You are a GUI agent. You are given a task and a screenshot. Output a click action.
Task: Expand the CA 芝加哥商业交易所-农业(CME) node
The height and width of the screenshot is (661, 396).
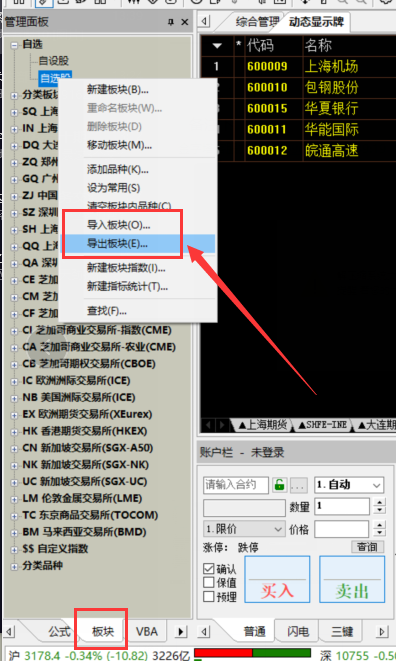click(x=14, y=348)
